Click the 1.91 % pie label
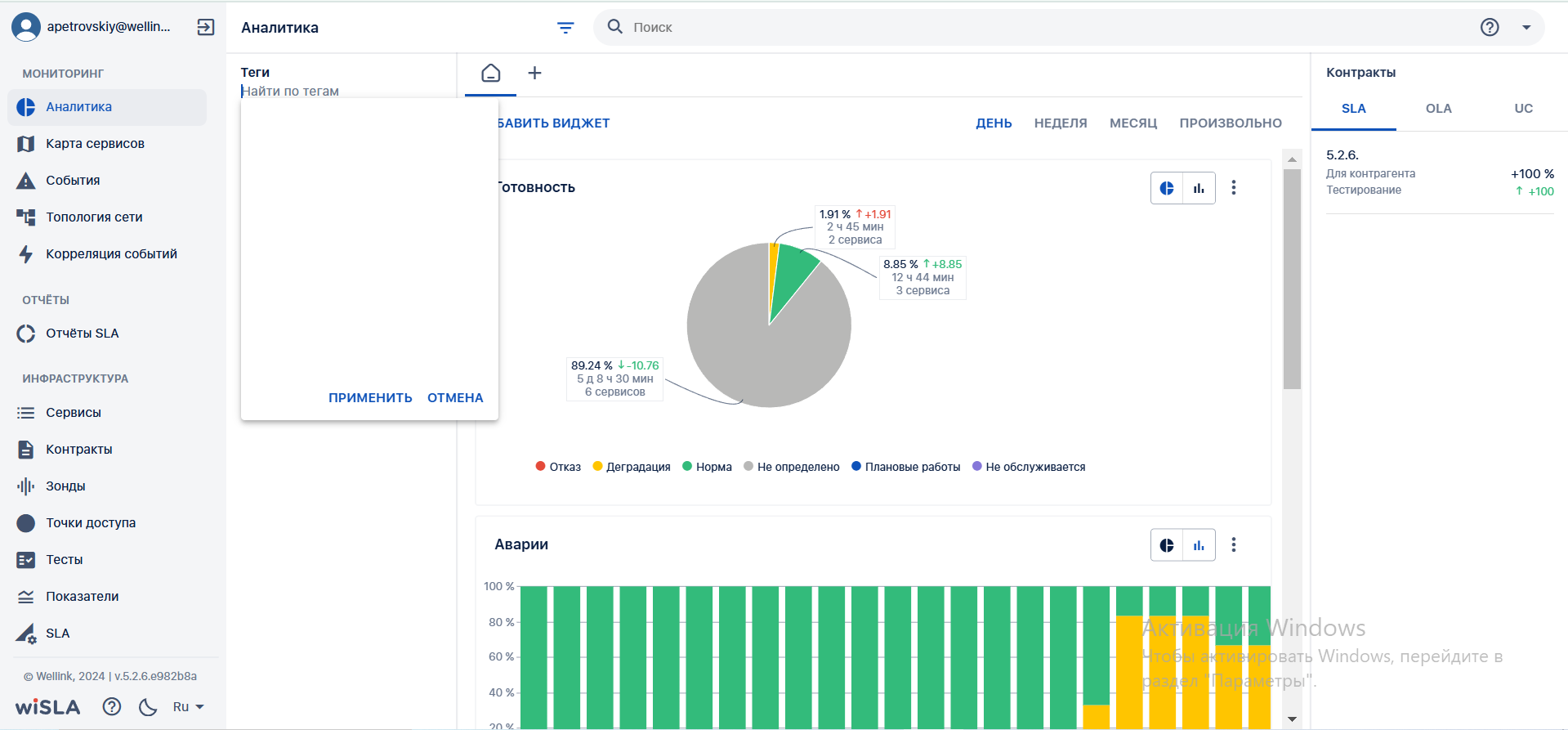 pyautogui.click(x=855, y=226)
